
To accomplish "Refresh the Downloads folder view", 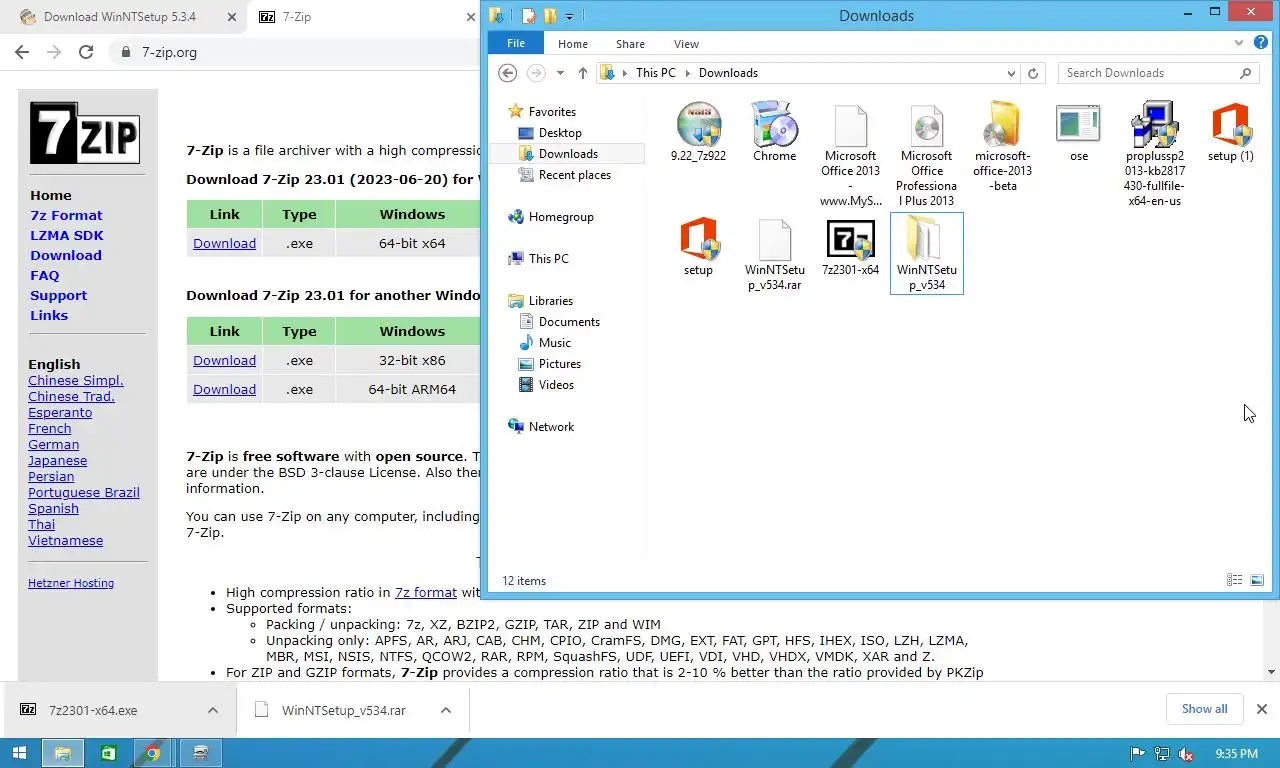I will pos(1033,73).
